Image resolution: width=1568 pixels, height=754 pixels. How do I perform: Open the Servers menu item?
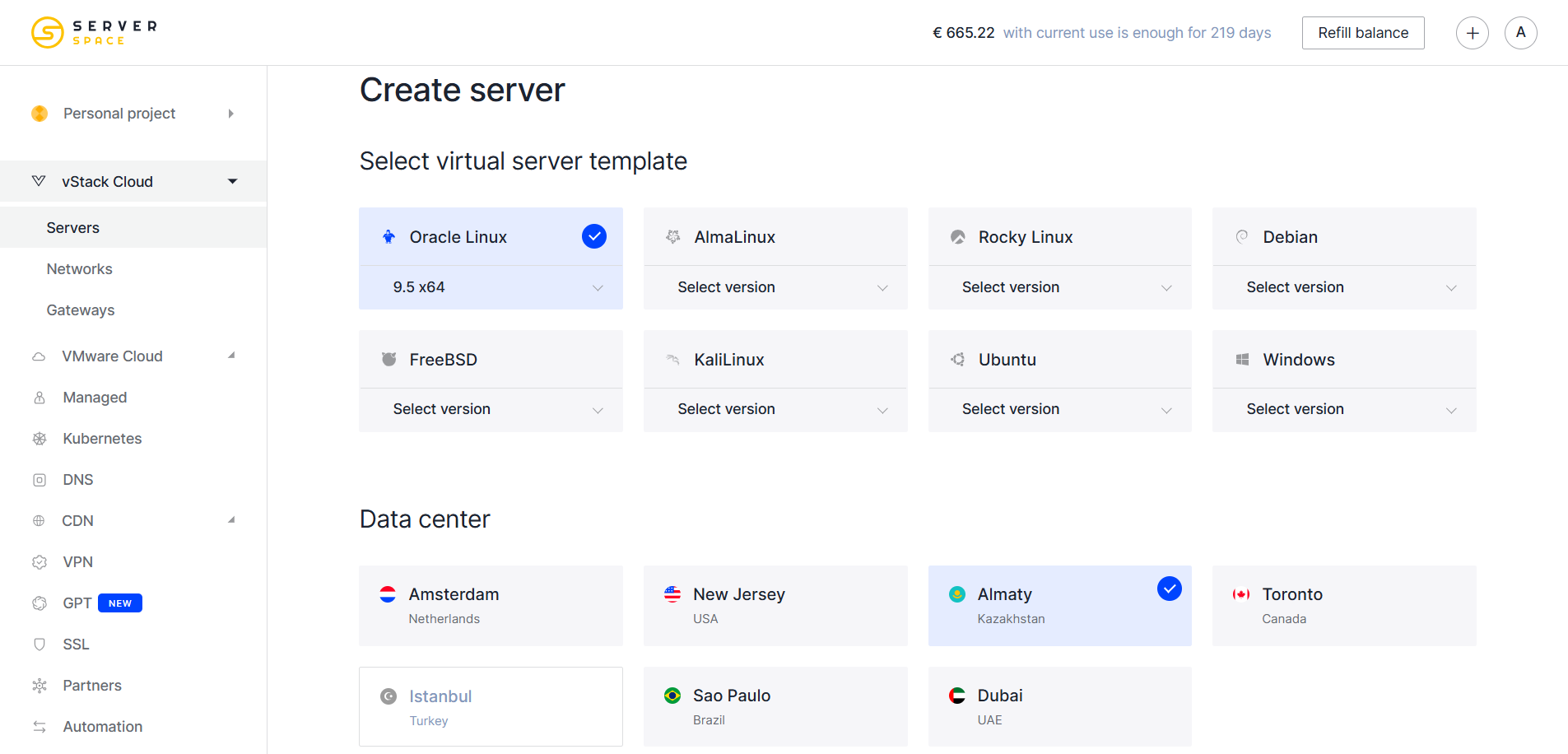click(133, 228)
